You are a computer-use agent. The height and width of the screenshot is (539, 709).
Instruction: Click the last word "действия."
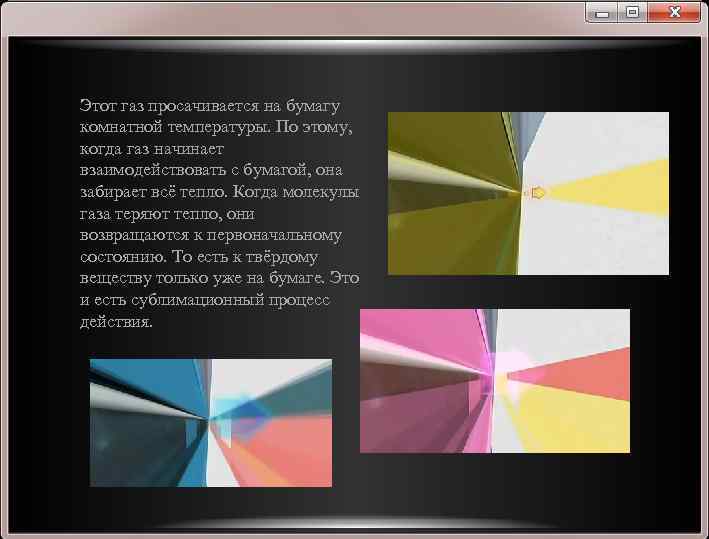coord(116,322)
